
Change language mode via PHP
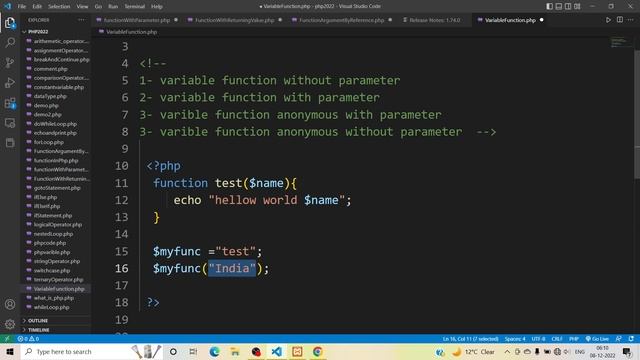point(574,339)
